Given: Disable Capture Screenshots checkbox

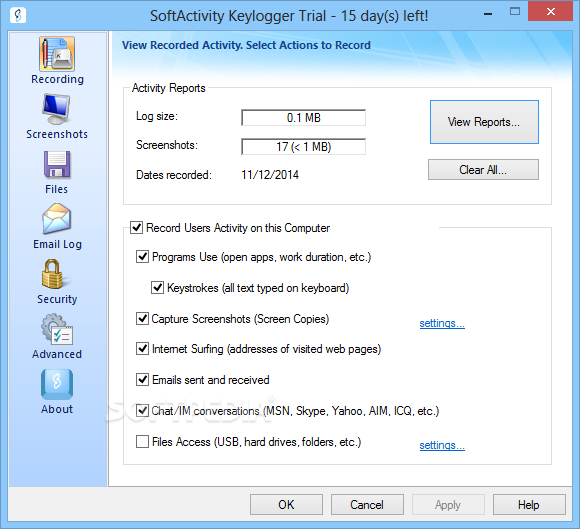Looking at the screenshot, I should [142, 318].
